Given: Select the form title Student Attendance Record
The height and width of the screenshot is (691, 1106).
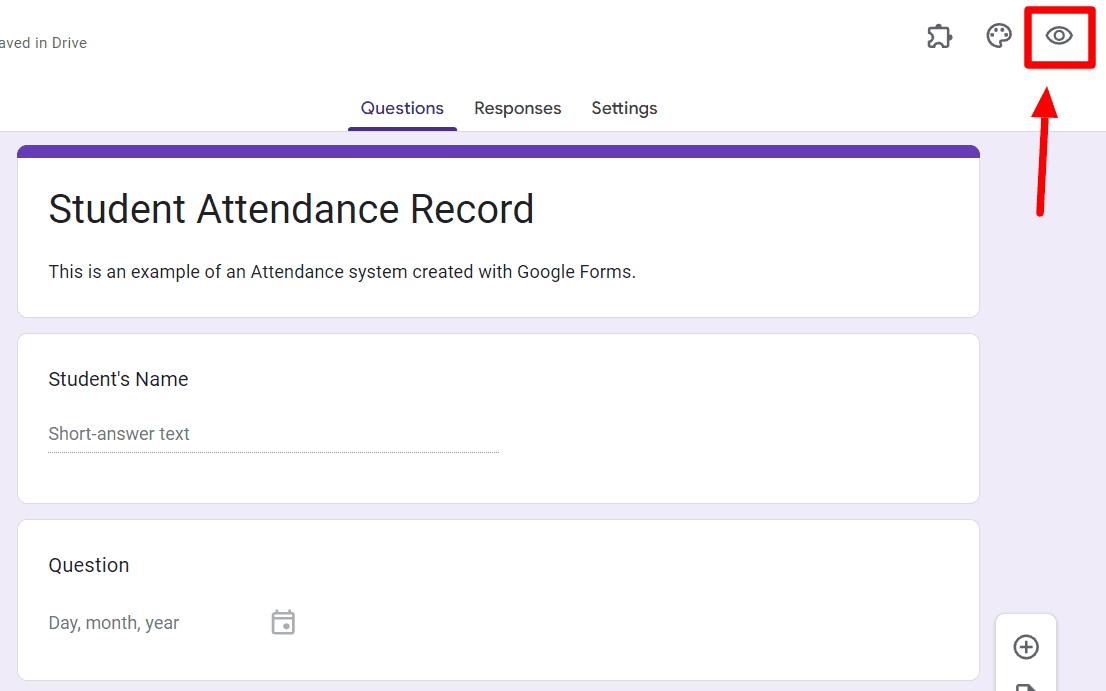Looking at the screenshot, I should pyautogui.click(x=291, y=209).
